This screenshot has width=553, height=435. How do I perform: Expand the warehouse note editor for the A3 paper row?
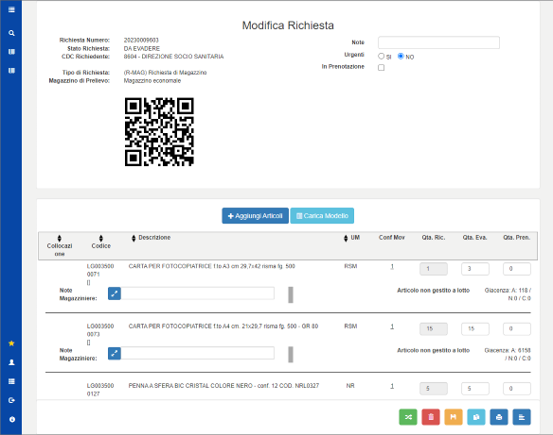tap(114, 293)
